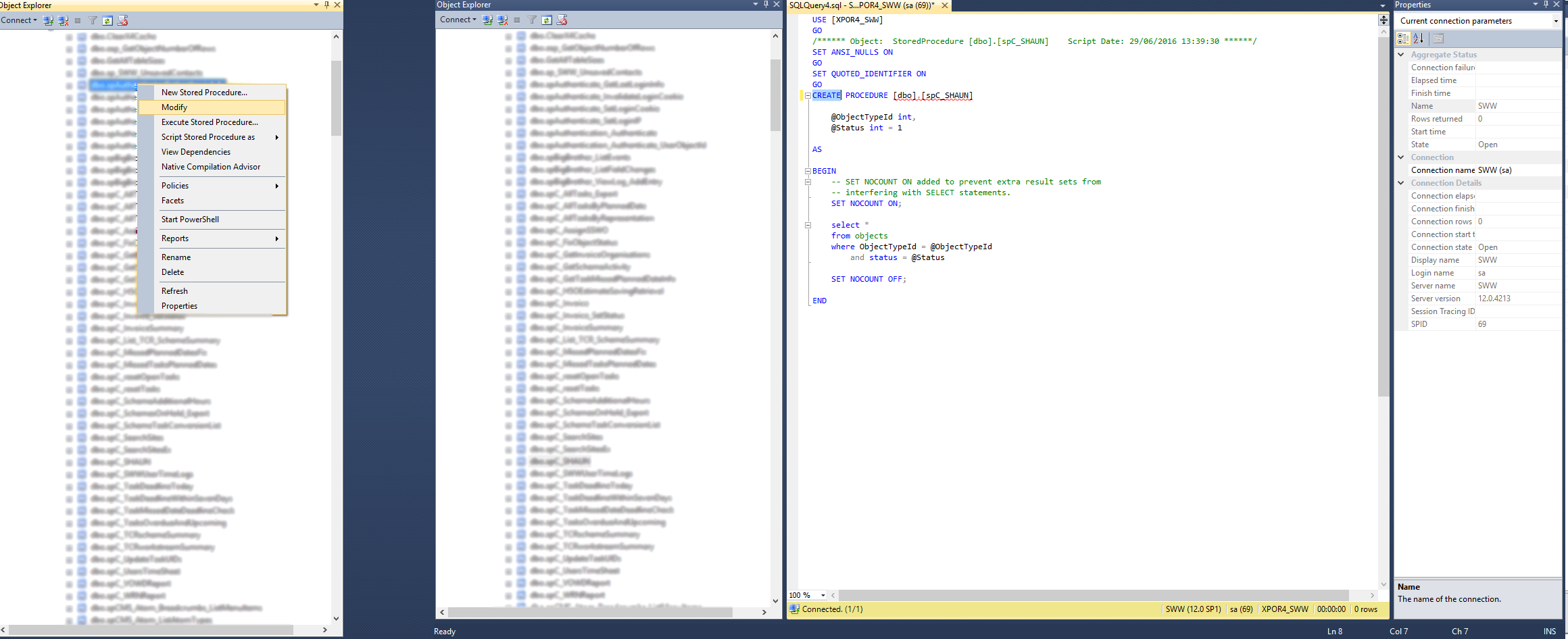Click Disconnect icon in left Object Explorer toolbar
Screen dimensions: 1568x639
pos(63,20)
